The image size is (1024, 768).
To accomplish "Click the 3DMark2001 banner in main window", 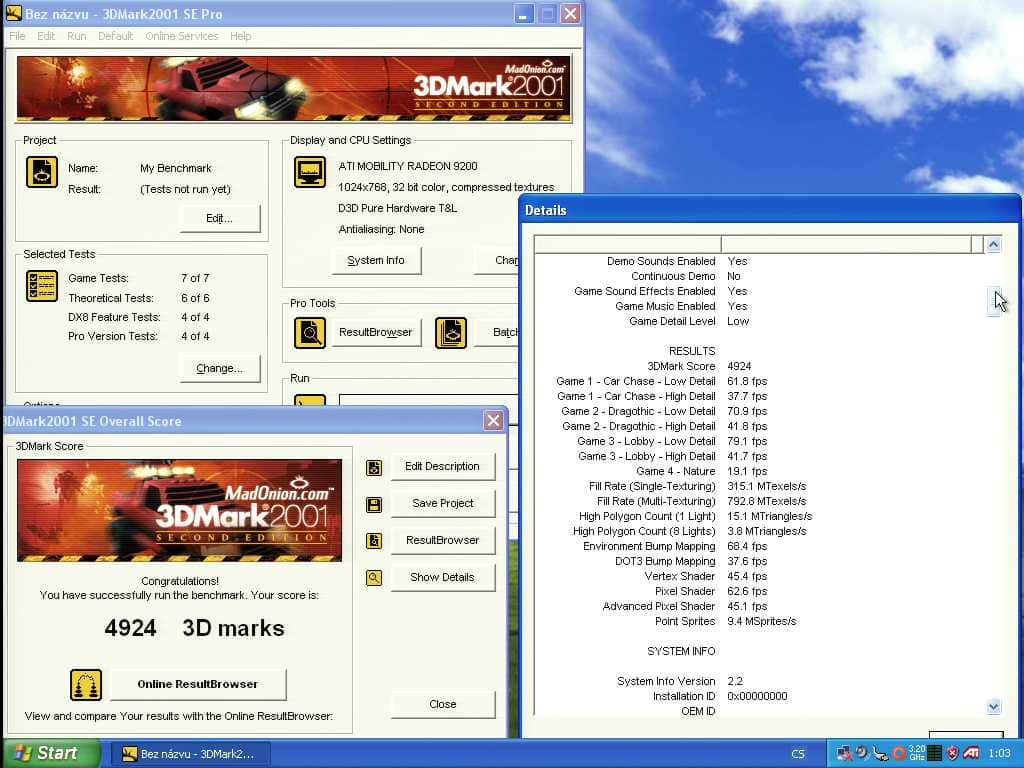I will point(294,89).
